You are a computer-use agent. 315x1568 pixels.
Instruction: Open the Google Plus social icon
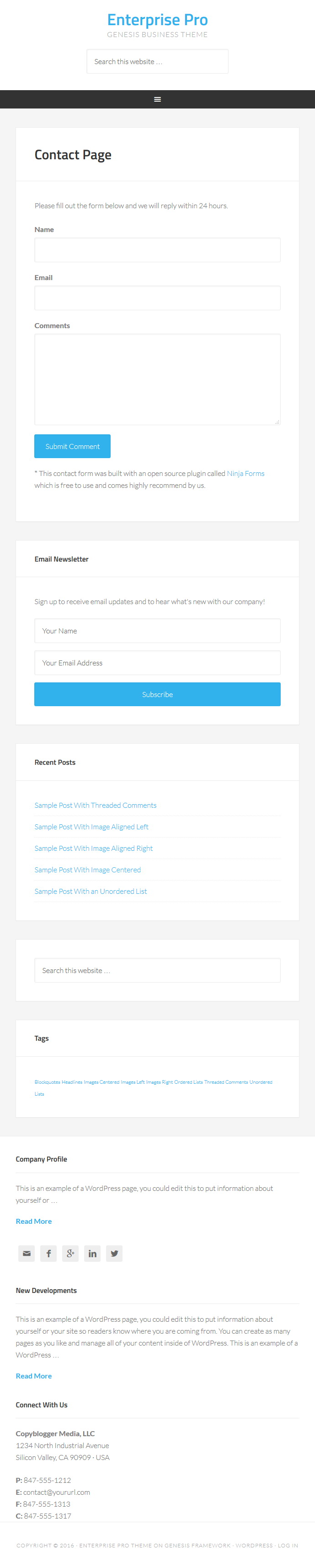pyautogui.click(x=70, y=1253)
